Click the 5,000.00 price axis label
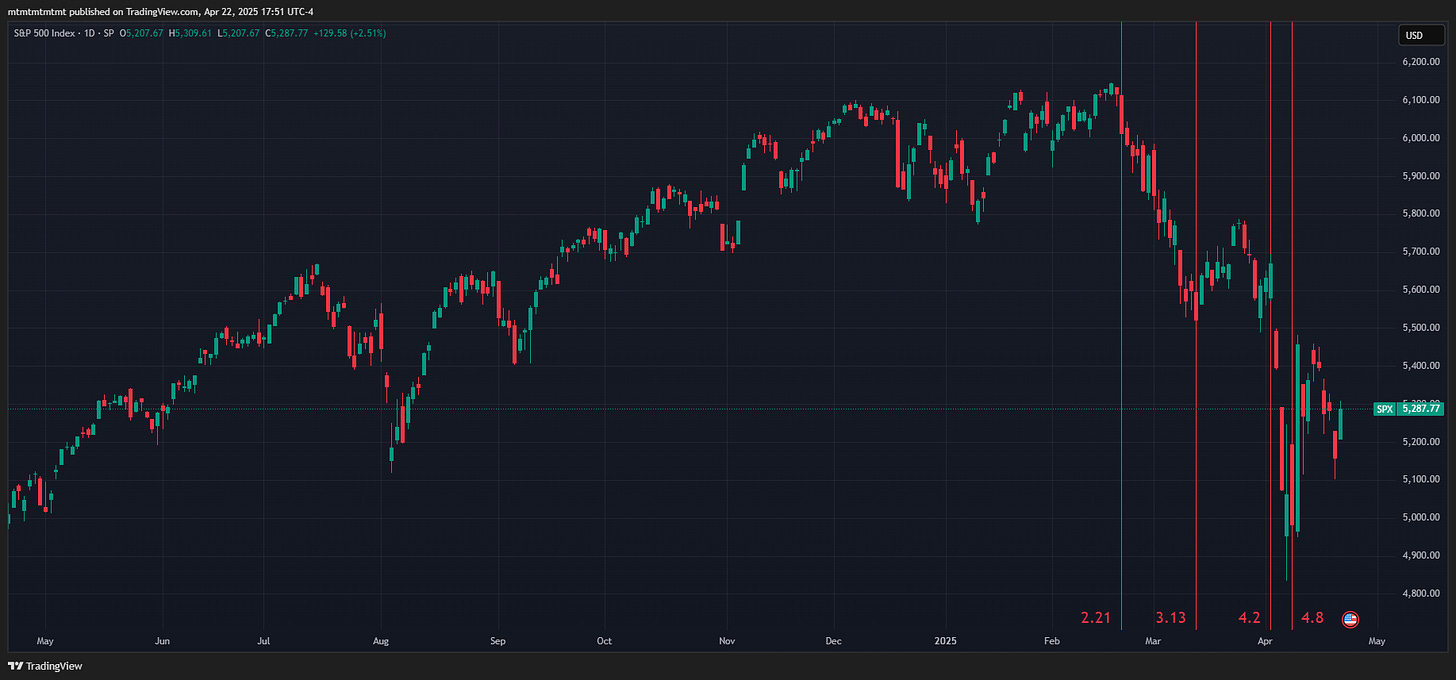Image resolution: width=1456 pixels, height=680 pixels. click(1421, 518)
